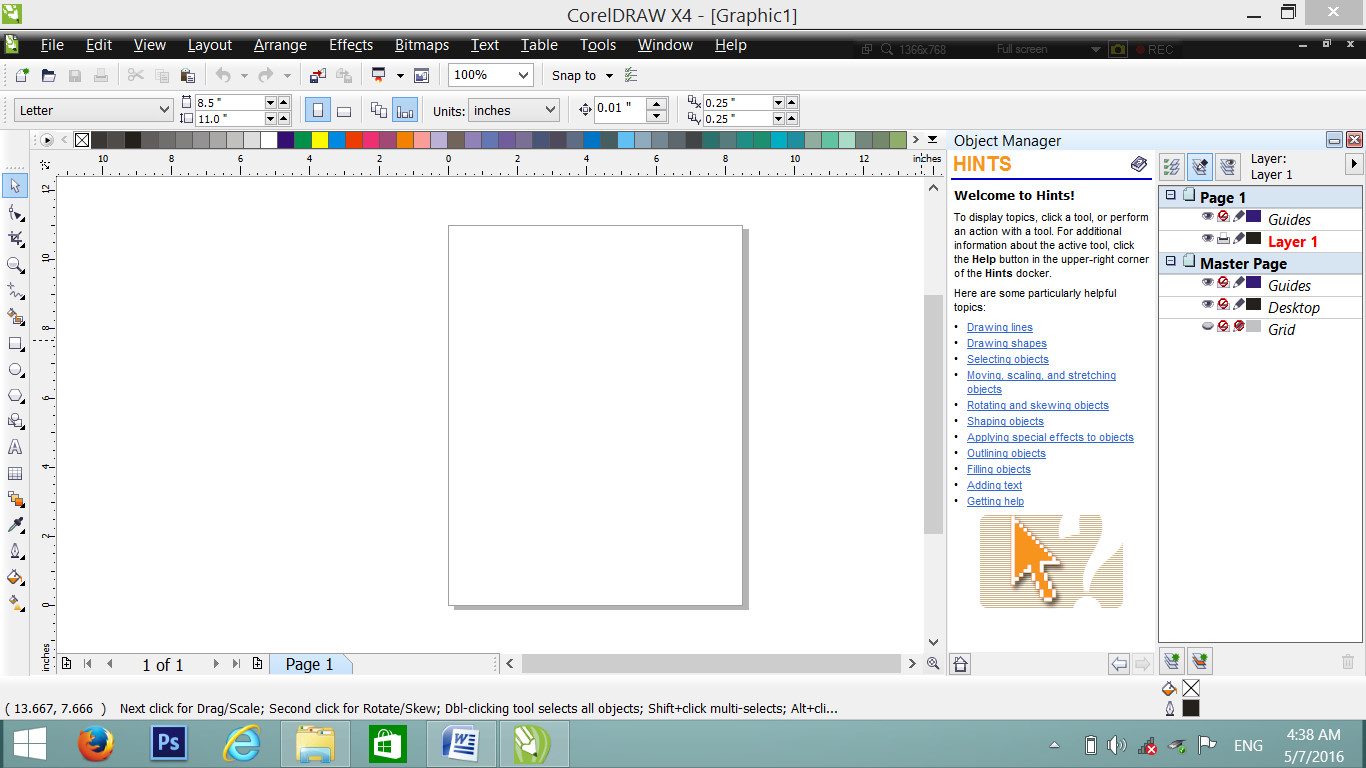Select the Eyedropper tool

[15, 525]
